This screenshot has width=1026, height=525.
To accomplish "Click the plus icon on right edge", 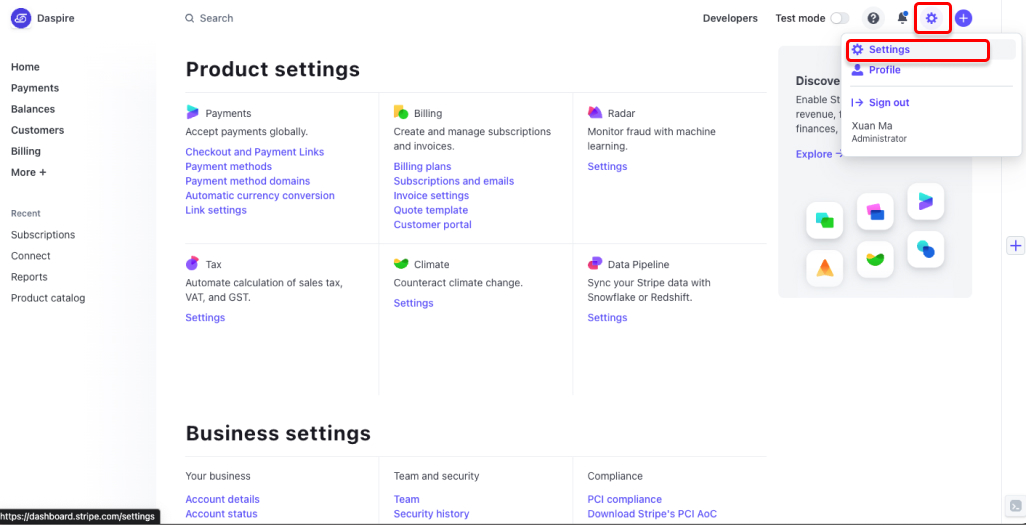I will pos(1015,245).
